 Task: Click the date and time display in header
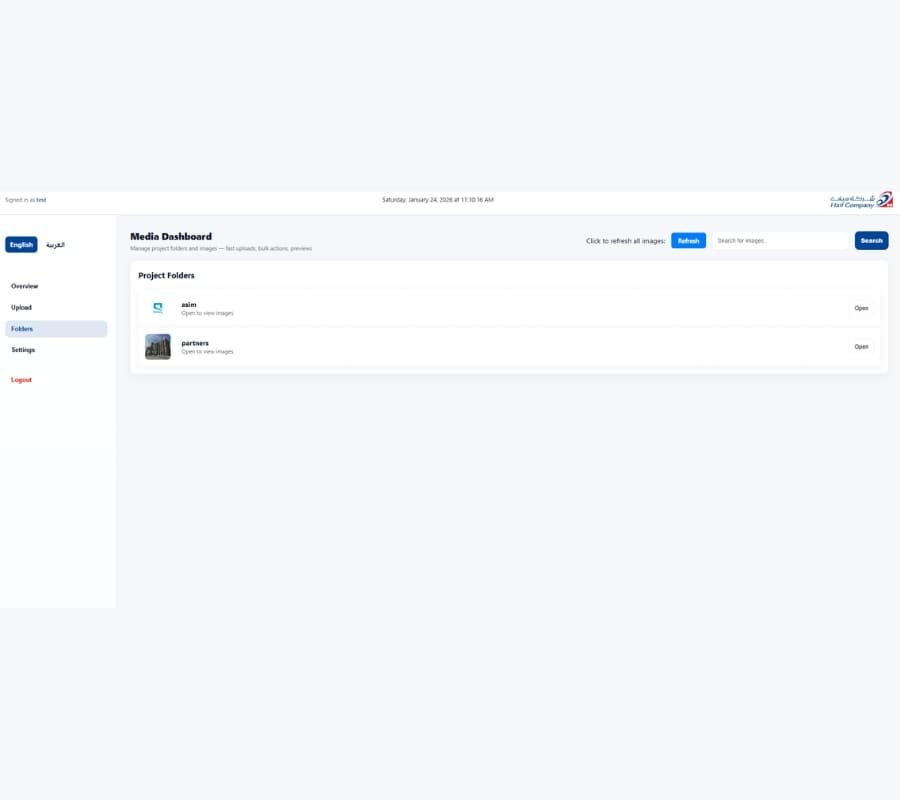click(437, 200)
